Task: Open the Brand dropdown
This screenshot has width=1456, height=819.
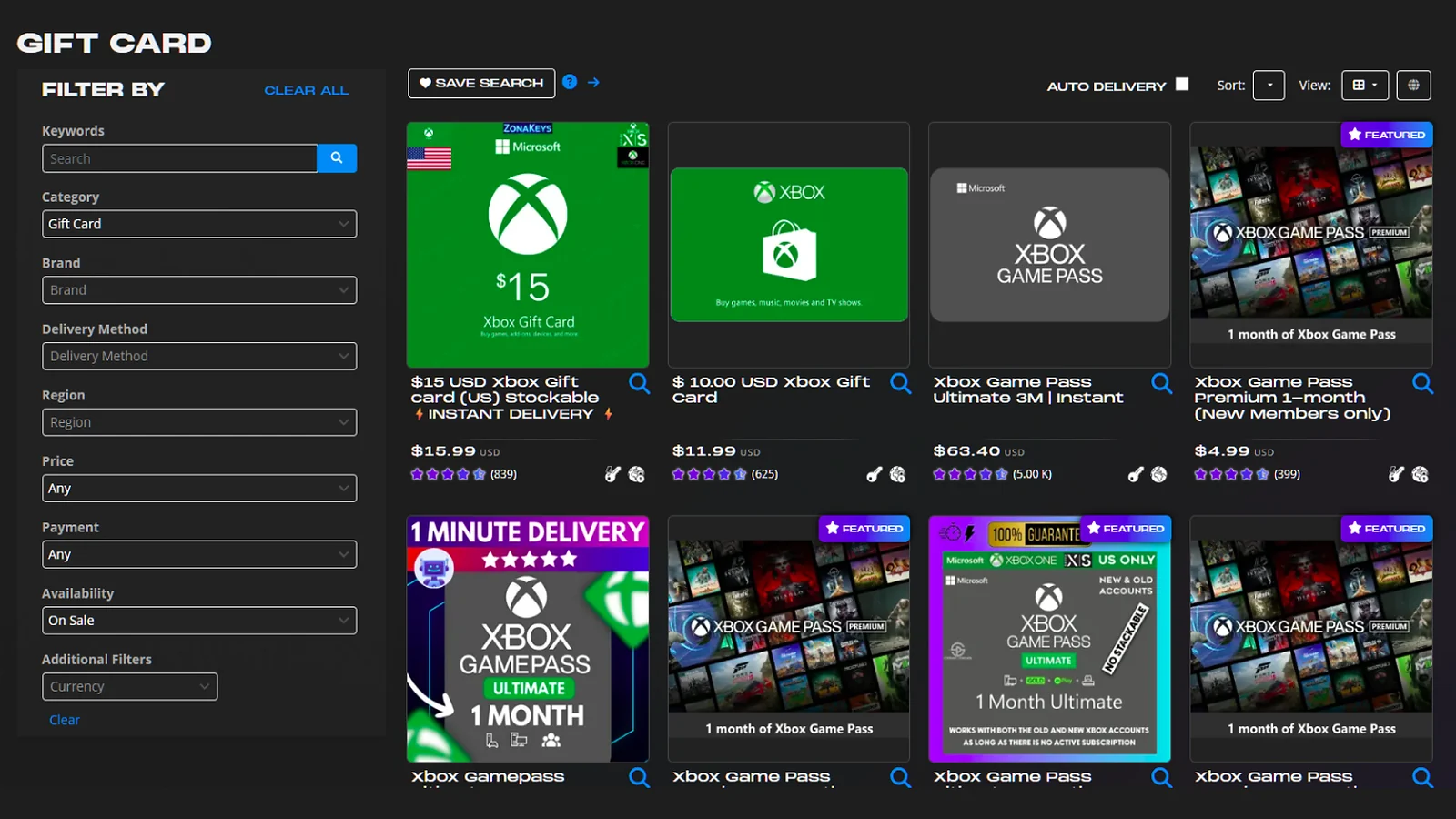Action: tap(199, 290)
